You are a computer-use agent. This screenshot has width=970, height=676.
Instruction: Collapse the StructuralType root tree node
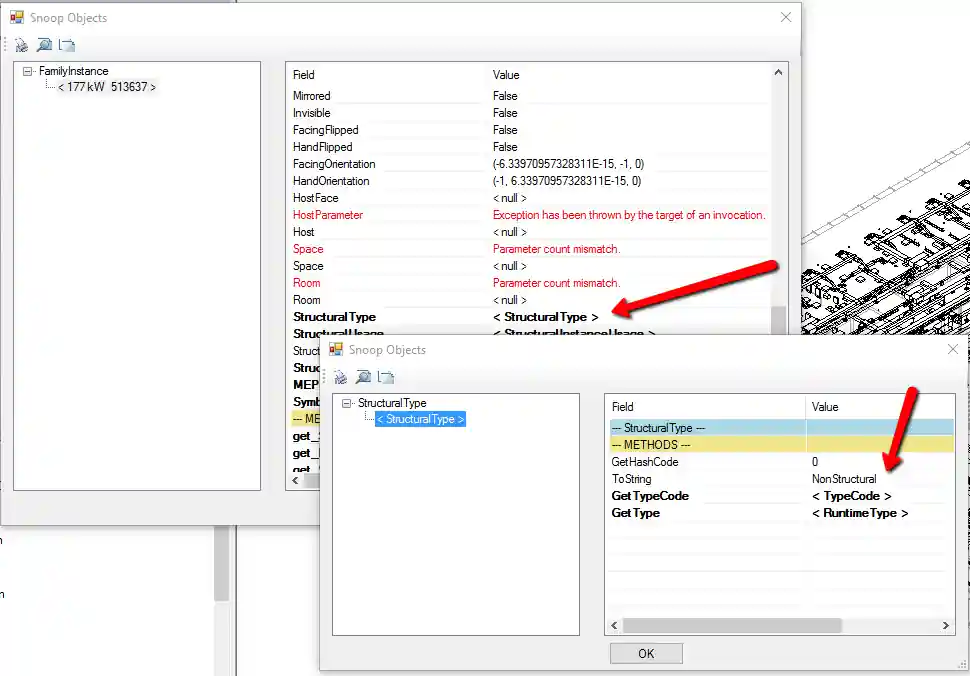(347, 403)
